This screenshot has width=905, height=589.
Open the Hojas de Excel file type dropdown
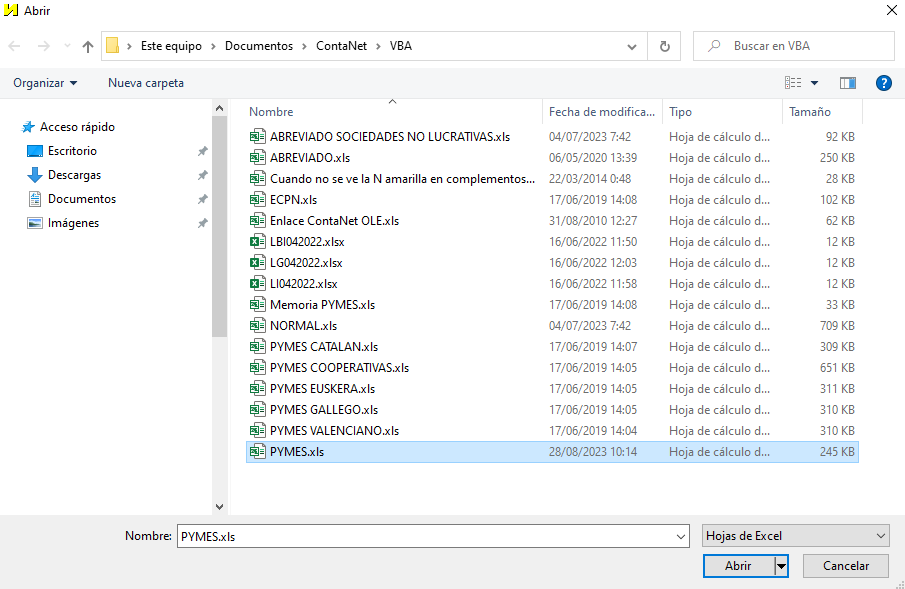[795, 536]
